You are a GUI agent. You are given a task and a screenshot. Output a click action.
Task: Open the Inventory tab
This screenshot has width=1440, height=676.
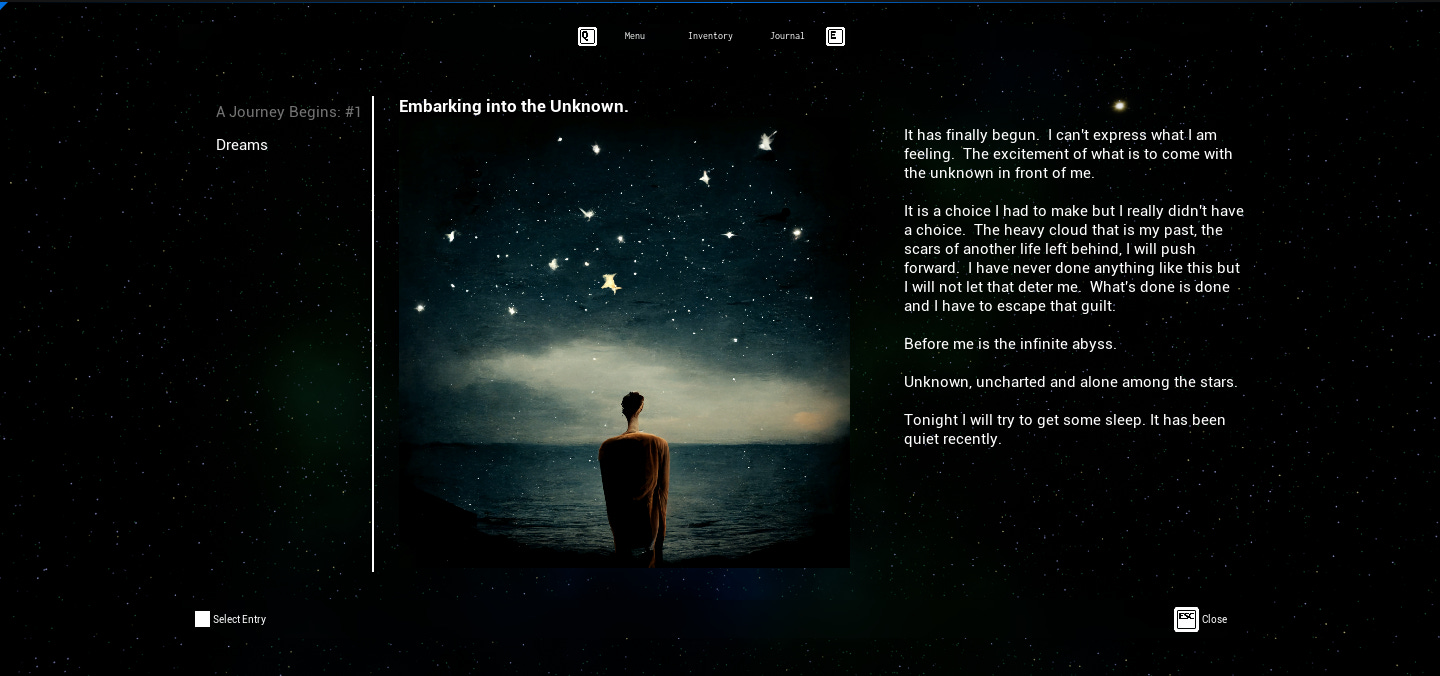pyautogui.click(x=710, y=36)
